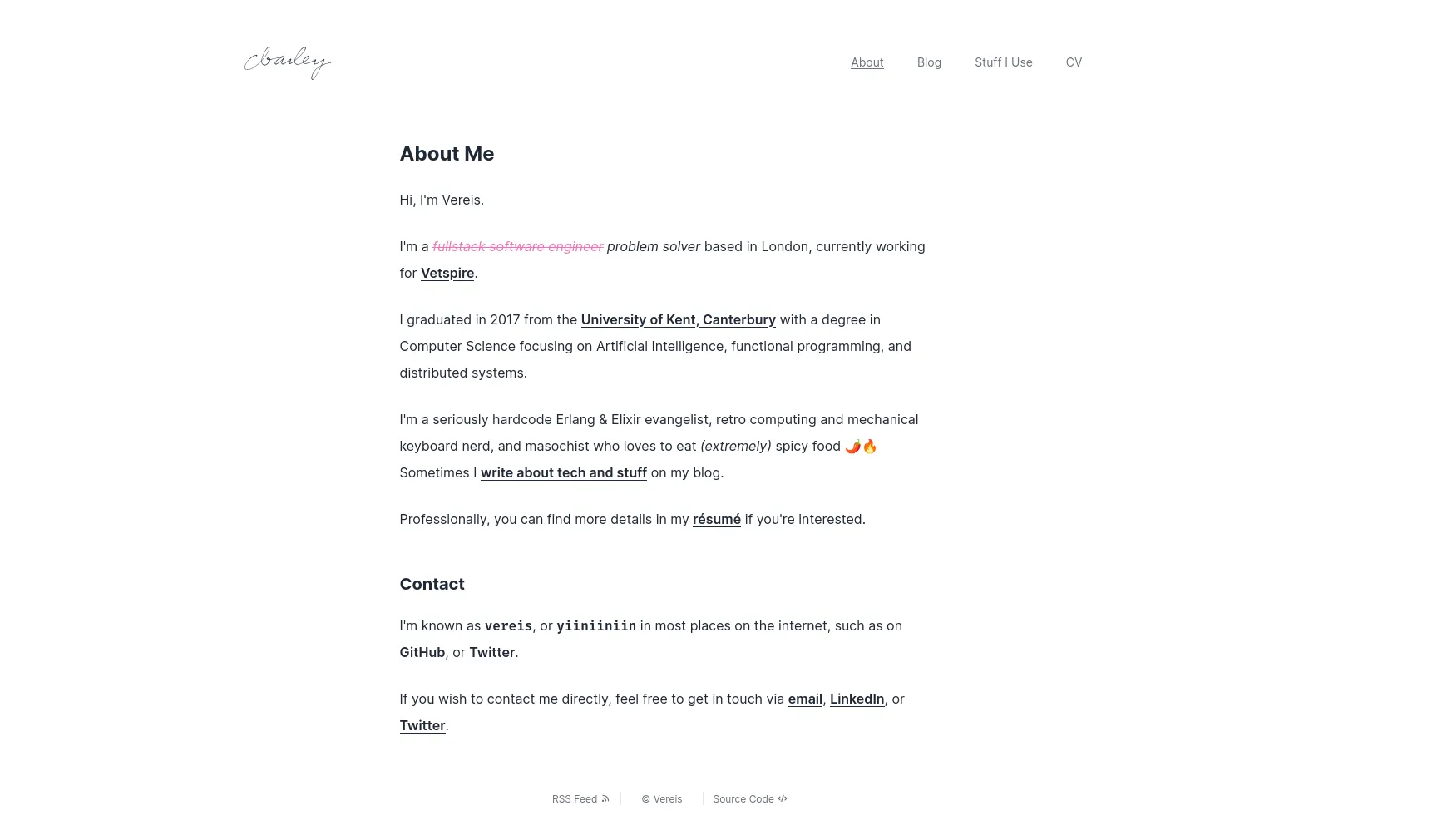This screenshot has height=840, width=1452.
Task: Select CV in the navigation
Action: [x=1074, y=62]
